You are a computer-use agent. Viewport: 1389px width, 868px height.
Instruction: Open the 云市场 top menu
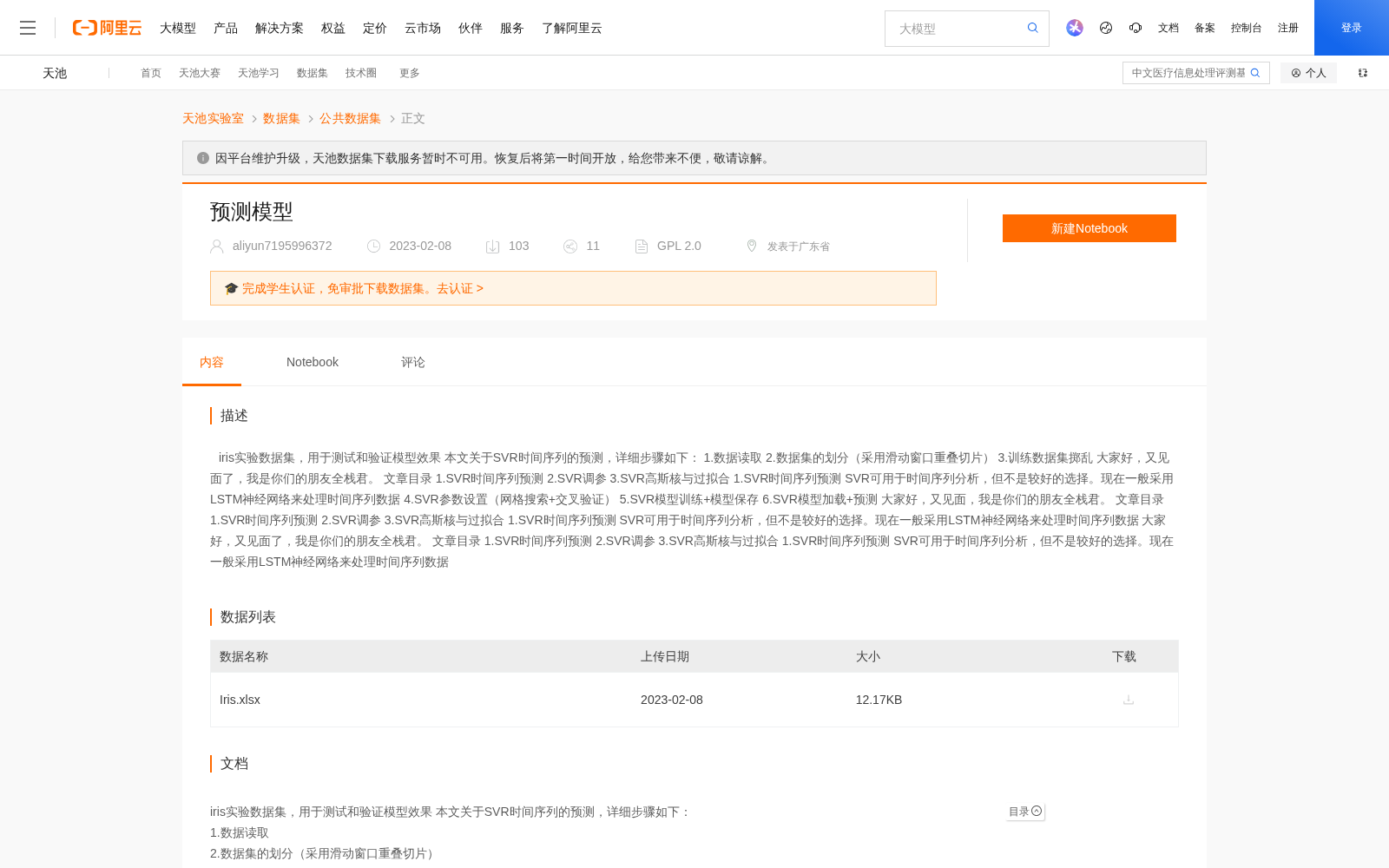pos(423,28)
